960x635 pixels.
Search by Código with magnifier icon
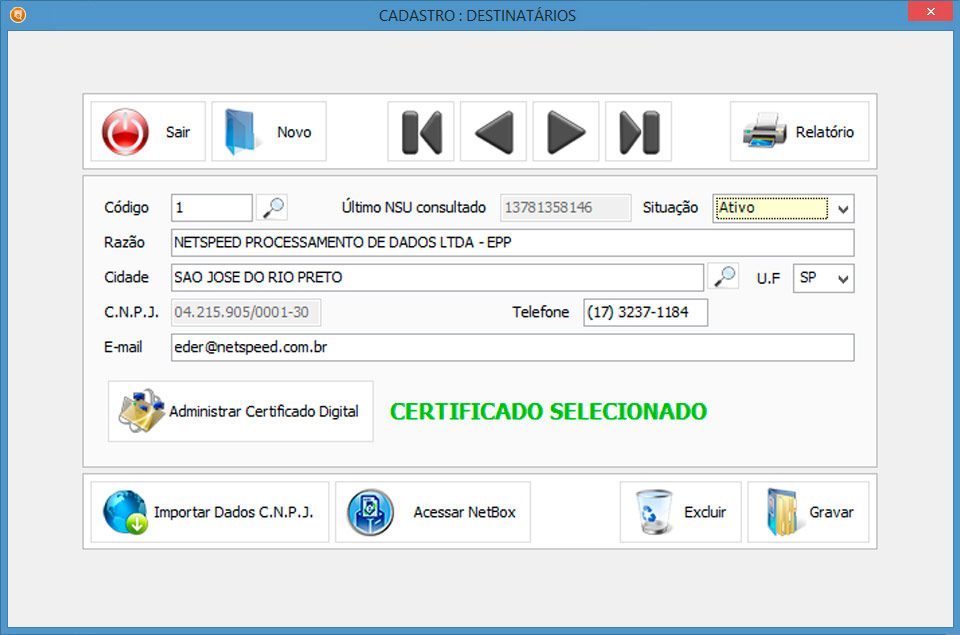[272, 208]
